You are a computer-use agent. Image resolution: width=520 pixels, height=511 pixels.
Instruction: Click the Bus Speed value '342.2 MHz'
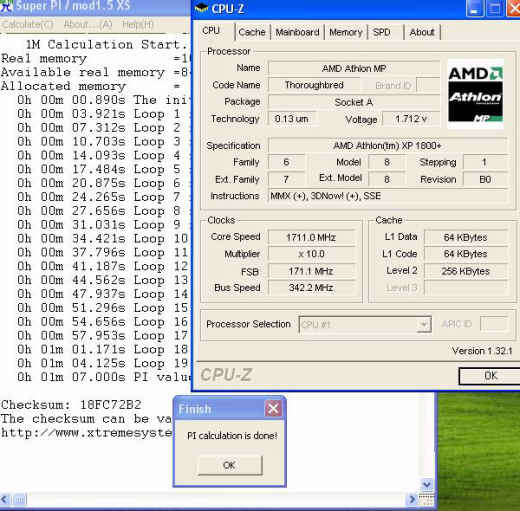point(311,288)
